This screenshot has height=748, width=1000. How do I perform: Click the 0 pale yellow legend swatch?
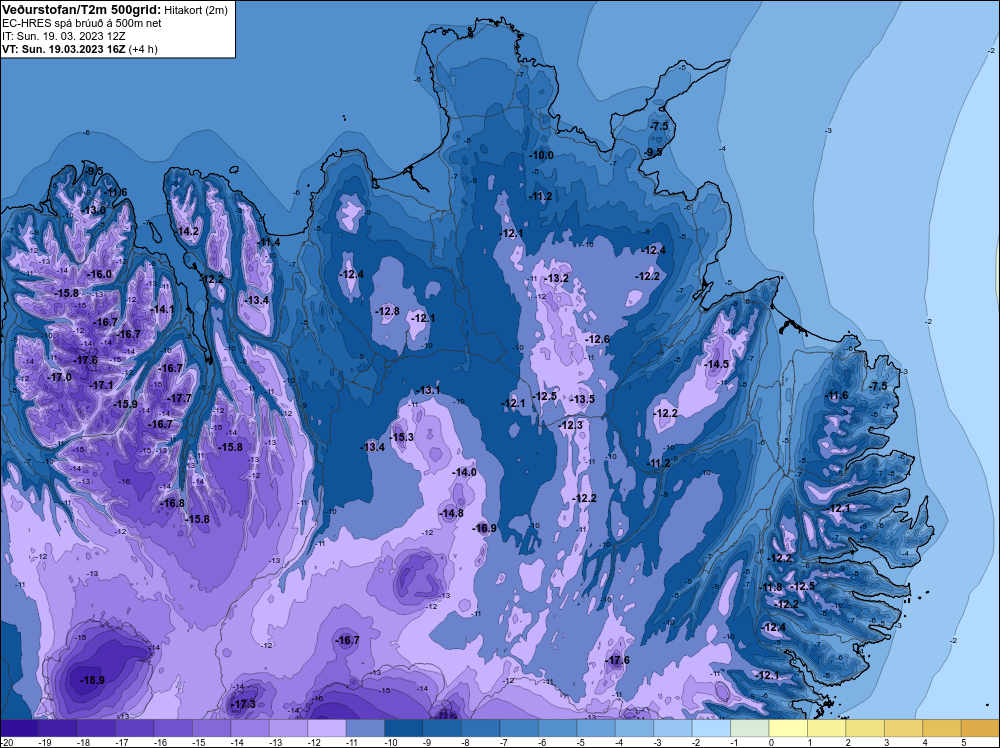tap(788, 728)
